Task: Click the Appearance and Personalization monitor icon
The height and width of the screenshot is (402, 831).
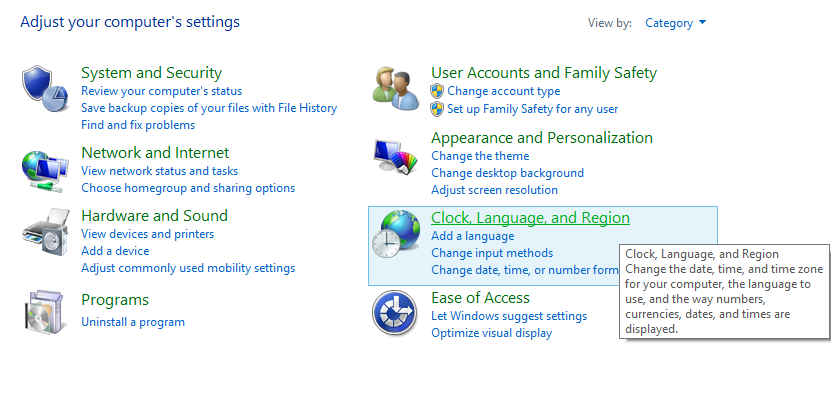Action: pyautogui.click(x=394, y=156)
